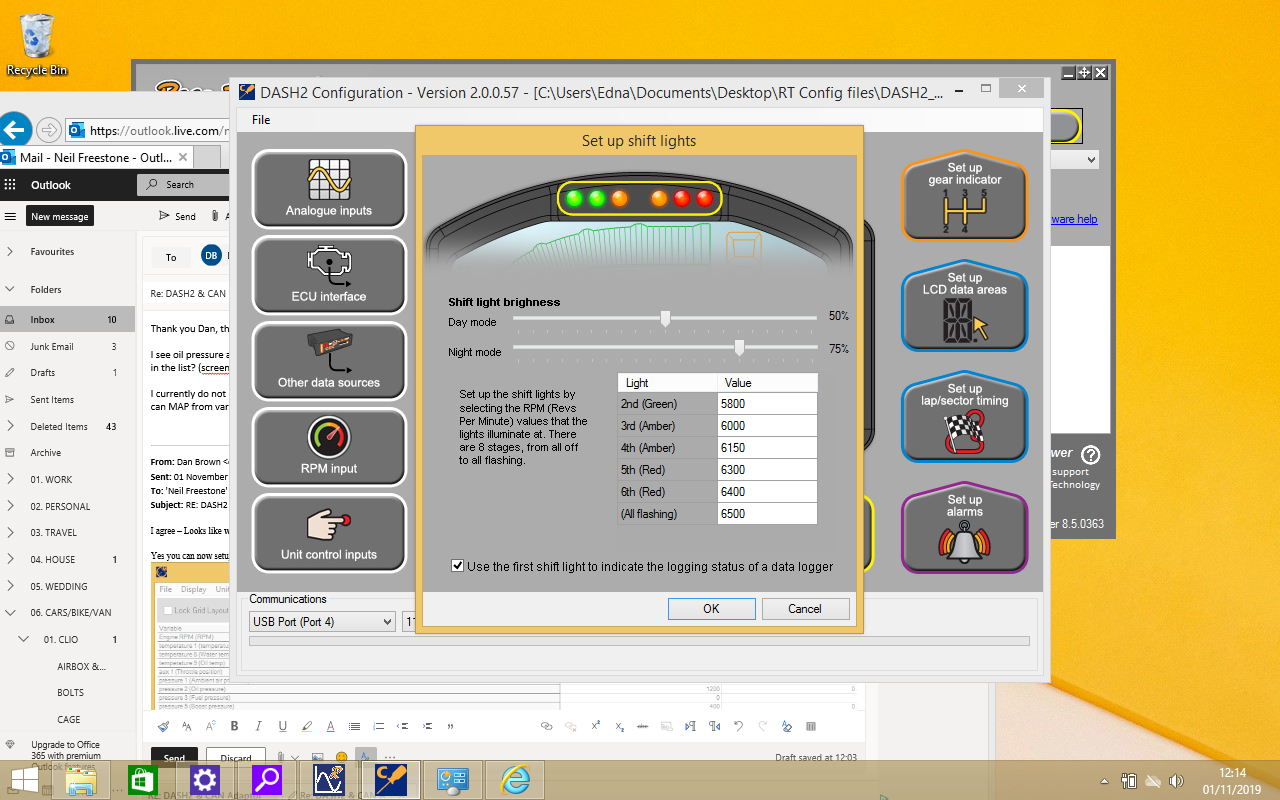Open Other data sources panel

[x=328, y=361]
